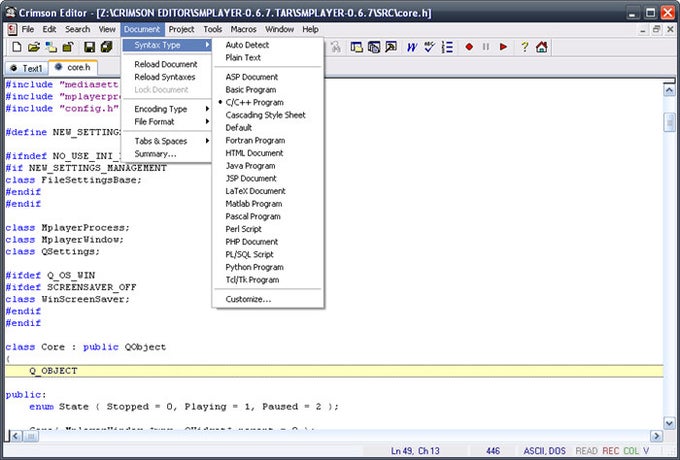Switch to the Text1 tab

click(x=27, y=69)
